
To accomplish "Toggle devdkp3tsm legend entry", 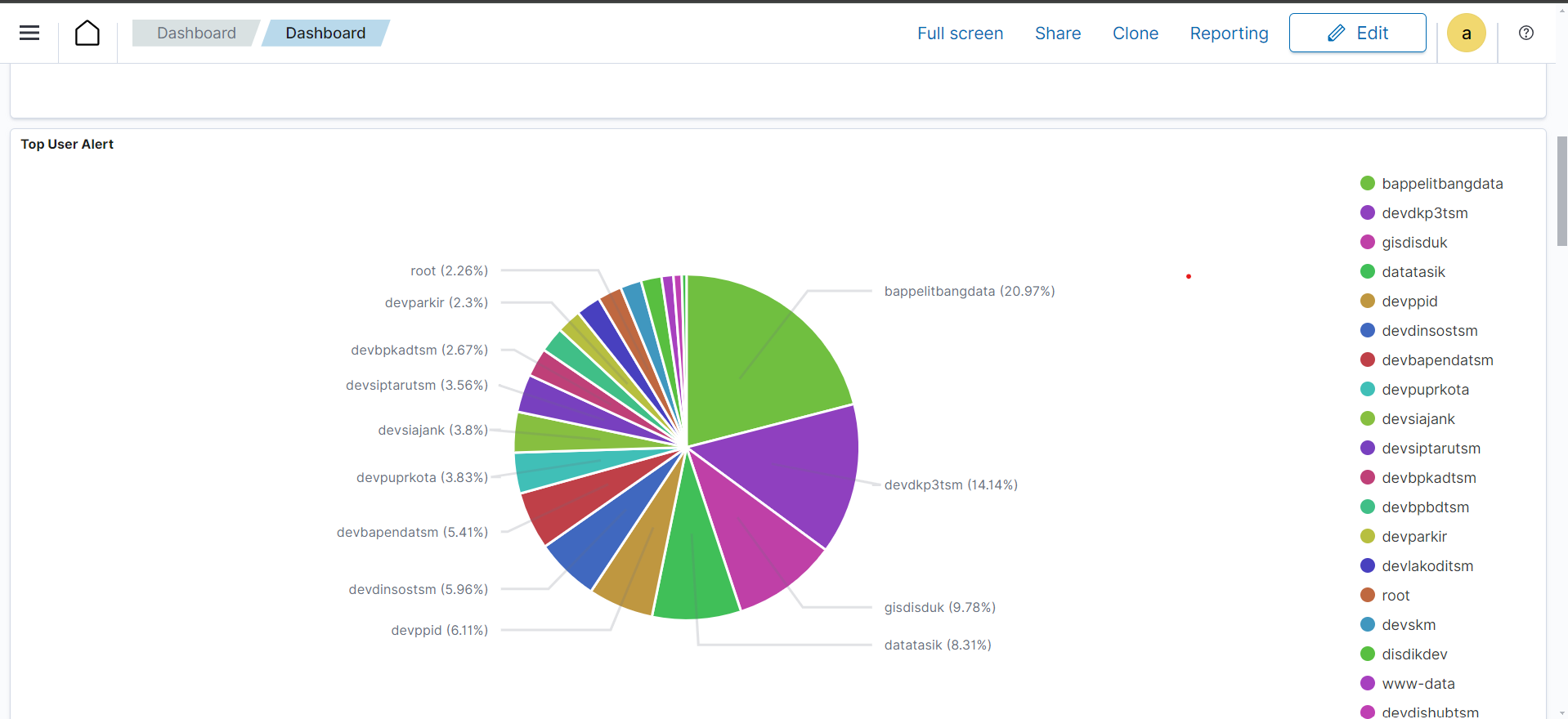I will click(x=1424, y=213).
